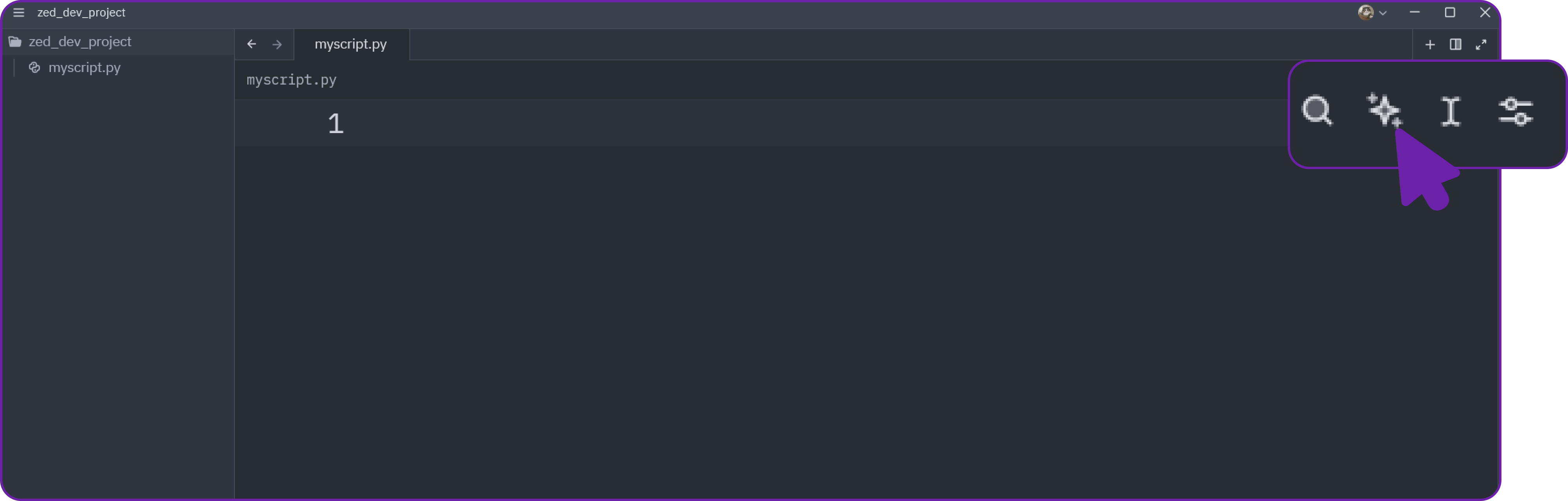This screenshot has width=1568, height=501.
Task: Create a new tab with the plus icon
Action: pyautogui.click(x=1431, y=44)
